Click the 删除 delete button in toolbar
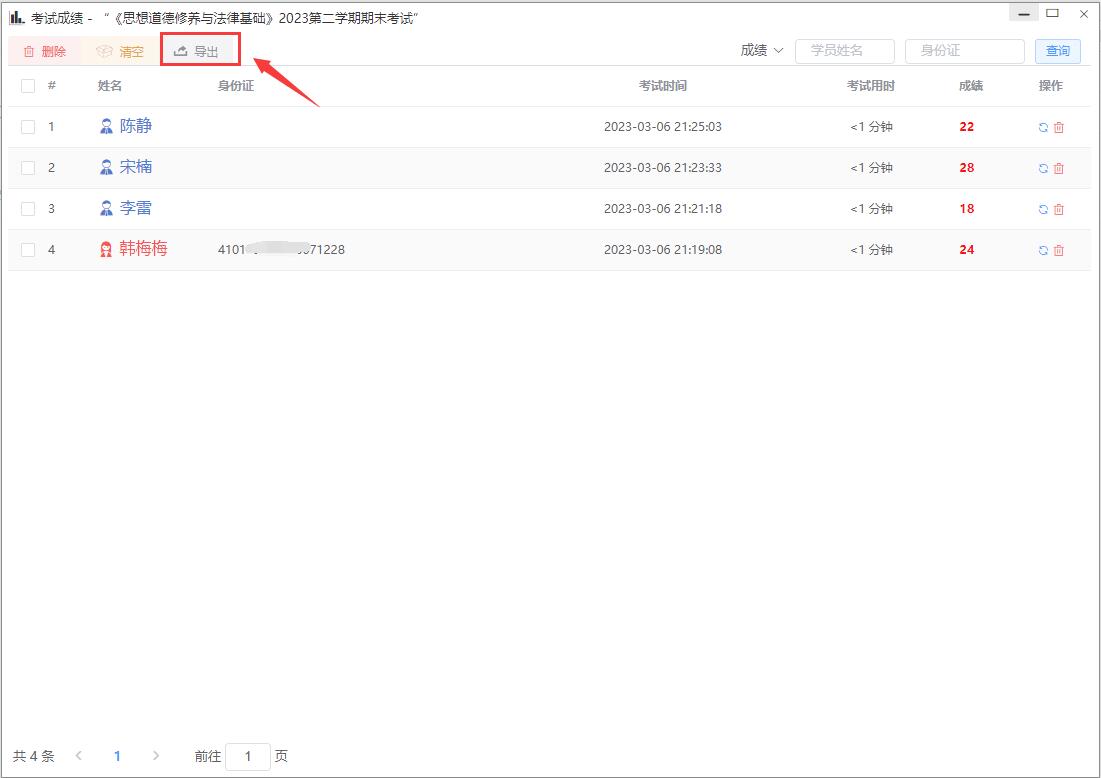This screenshot has width=1101, height=778. 45,51
